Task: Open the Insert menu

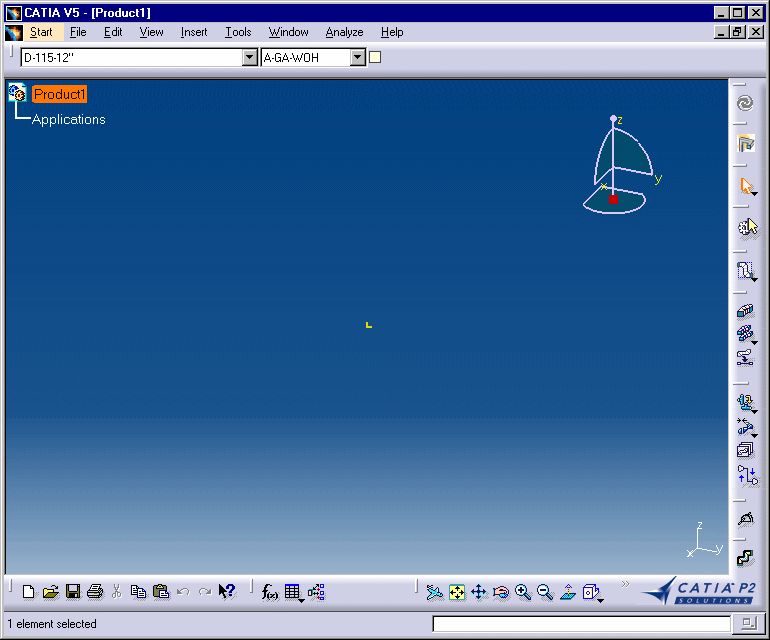Action: tap(194, 32)
